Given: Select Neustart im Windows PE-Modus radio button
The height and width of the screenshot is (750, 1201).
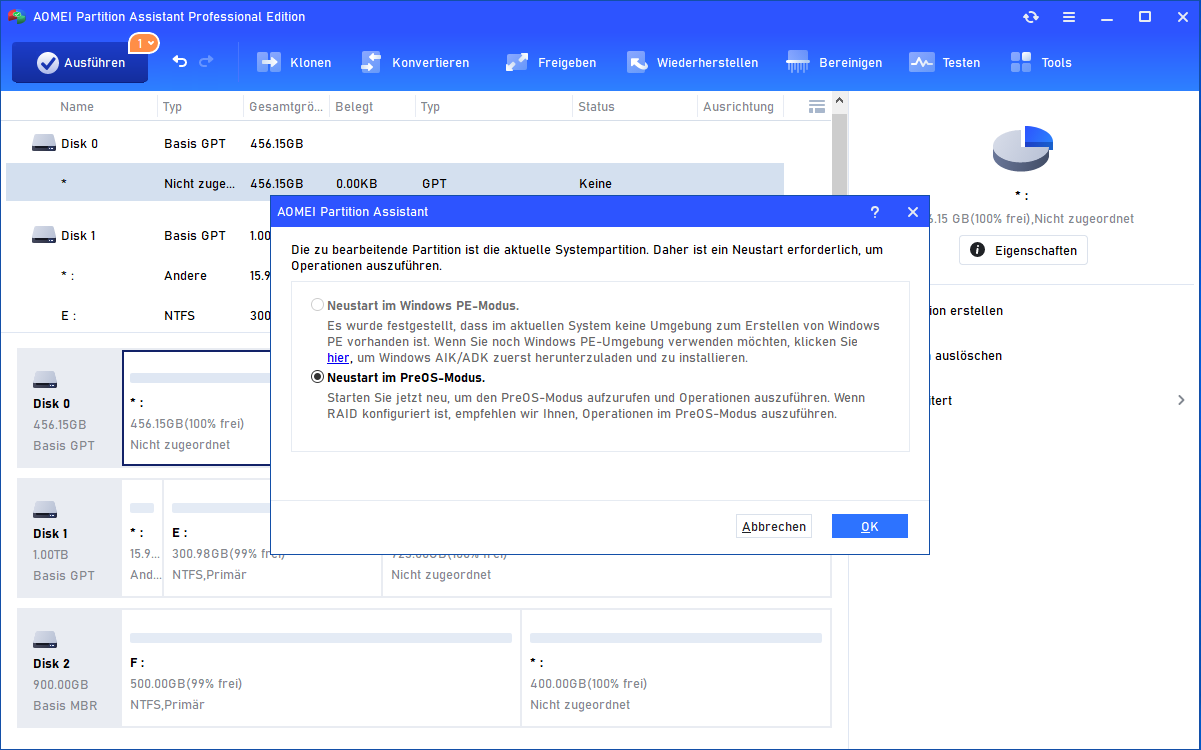Looking at the screenshot, I should [318, 305].
